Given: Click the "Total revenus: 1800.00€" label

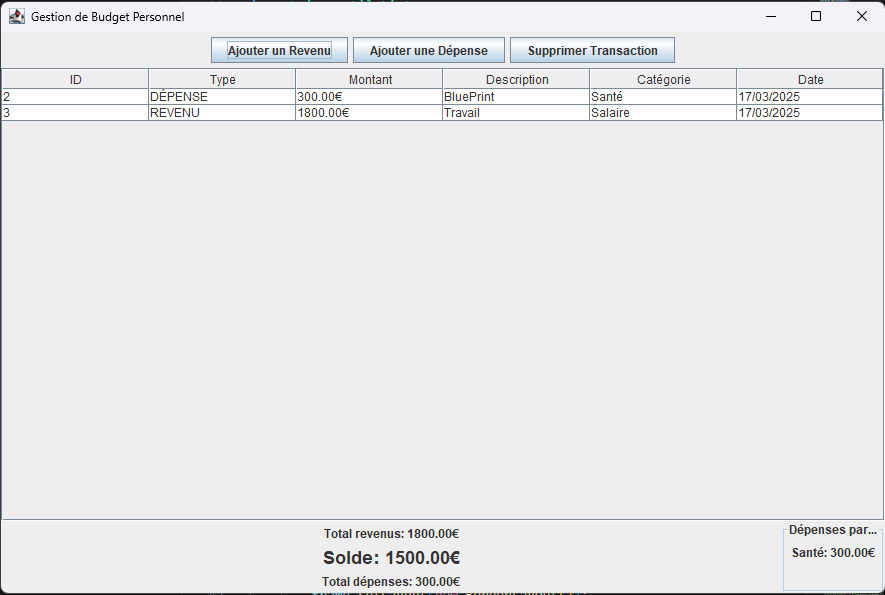Looking at the screenshot, I should (x=390, y=534).
